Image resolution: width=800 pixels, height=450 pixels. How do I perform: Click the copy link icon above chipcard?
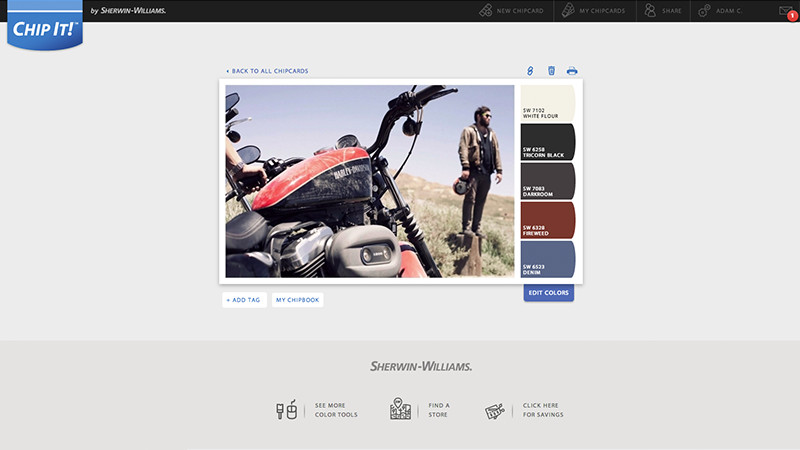(530, 71)
